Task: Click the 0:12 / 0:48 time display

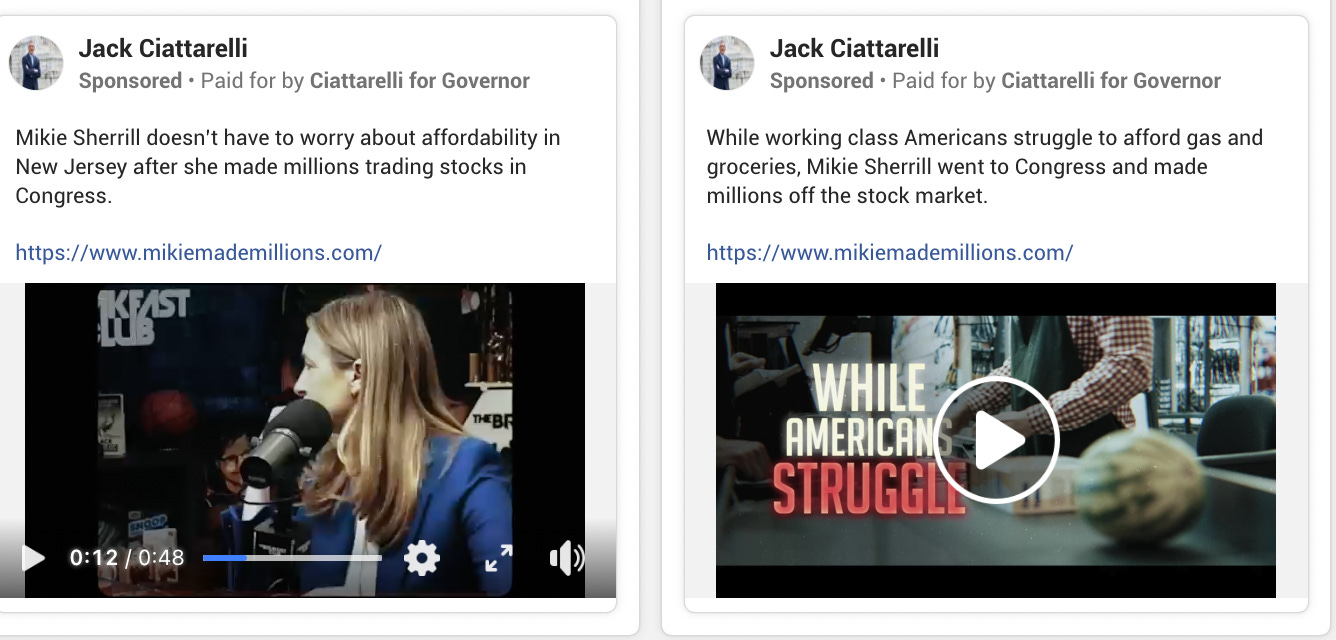Action: point(127,558)
